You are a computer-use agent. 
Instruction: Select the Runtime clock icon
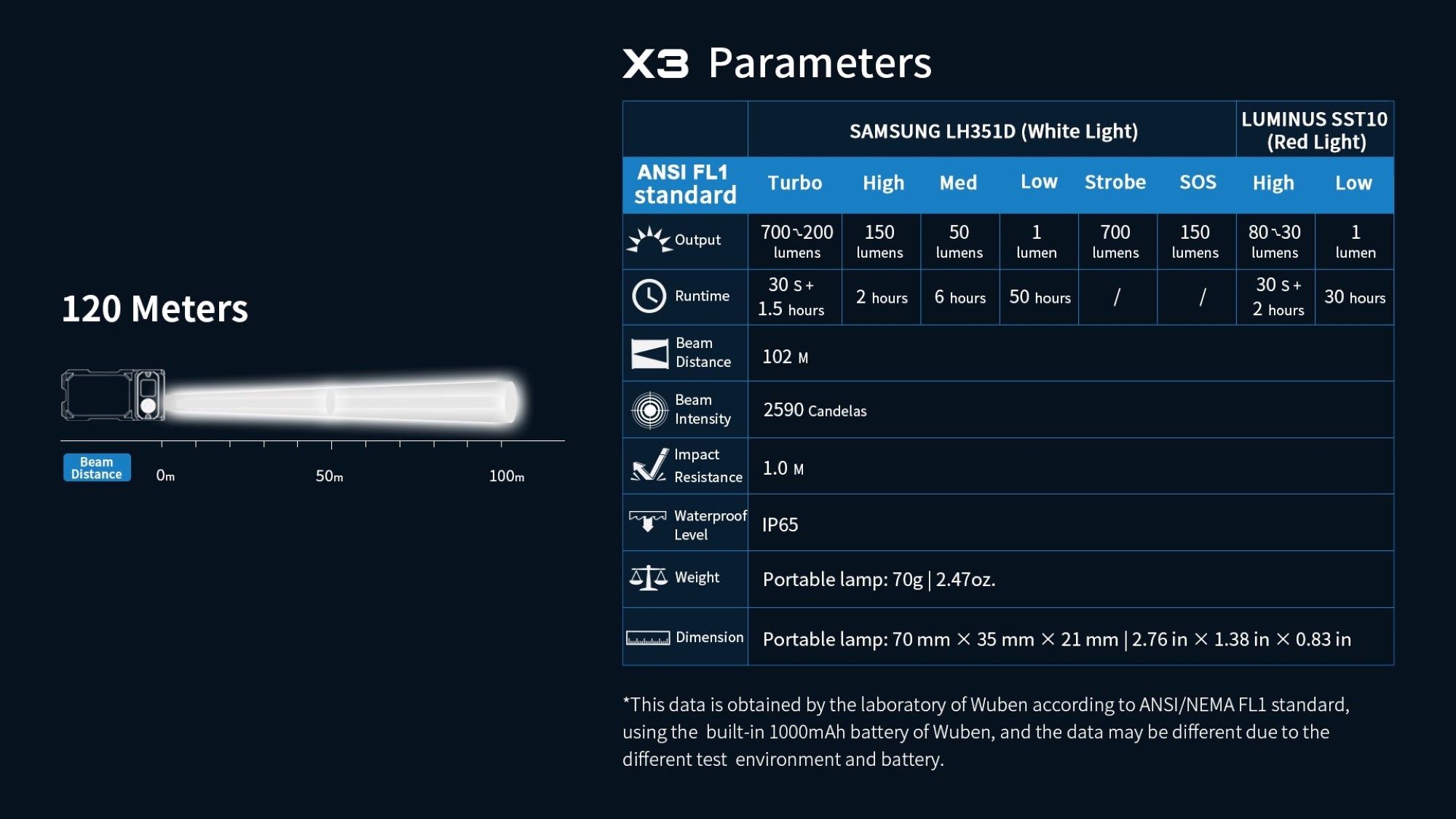(648, 296)
